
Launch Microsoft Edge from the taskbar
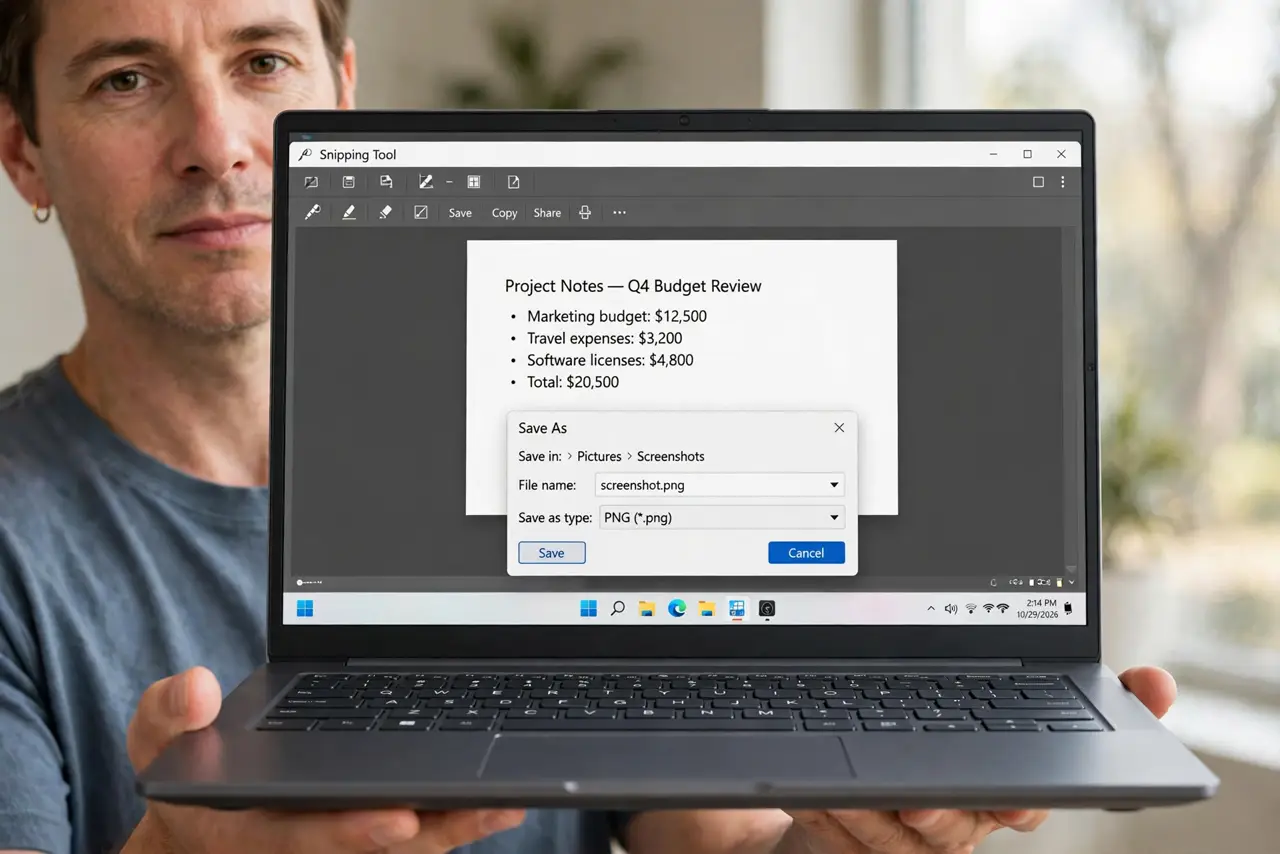click(x=677, y=608)
